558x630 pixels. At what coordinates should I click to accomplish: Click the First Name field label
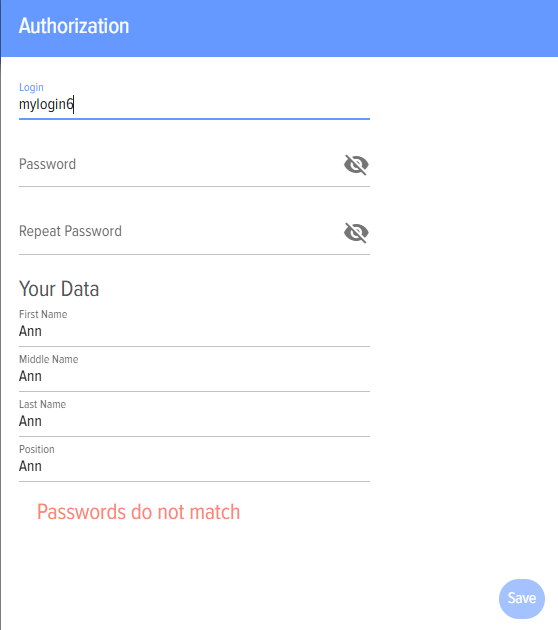pyautogui.click(x=43, y=314)
